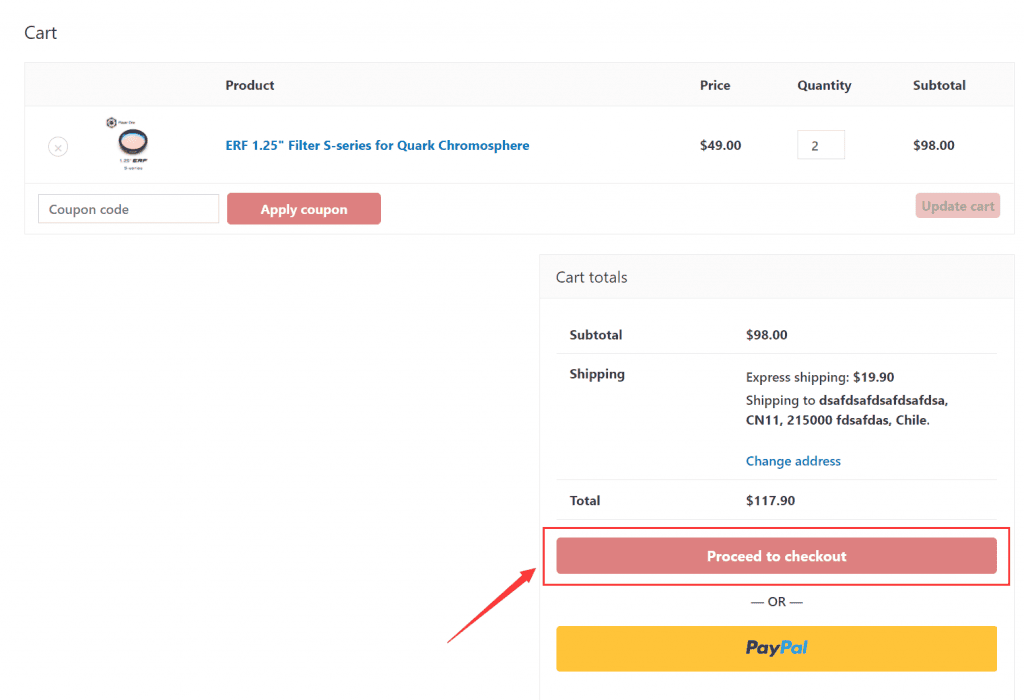
Task: Open the ERF 1.25" Filter product link
Action: tap(377, 146)
